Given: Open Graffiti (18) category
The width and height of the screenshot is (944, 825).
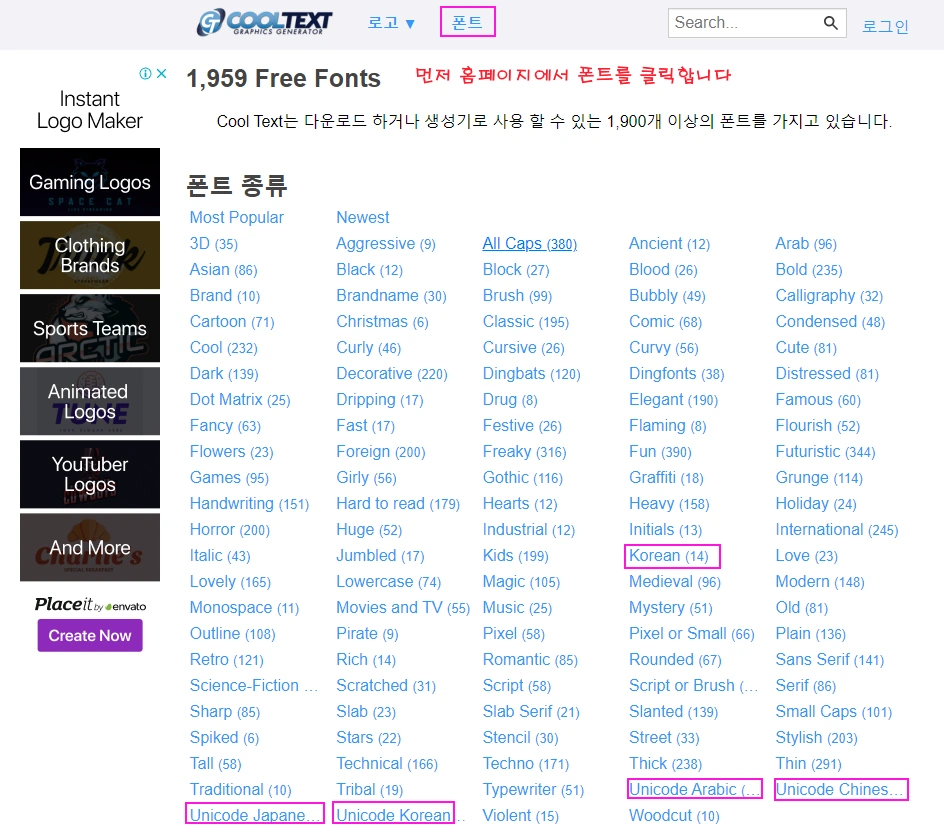Looking at the screenshot, I should [666, 478].
